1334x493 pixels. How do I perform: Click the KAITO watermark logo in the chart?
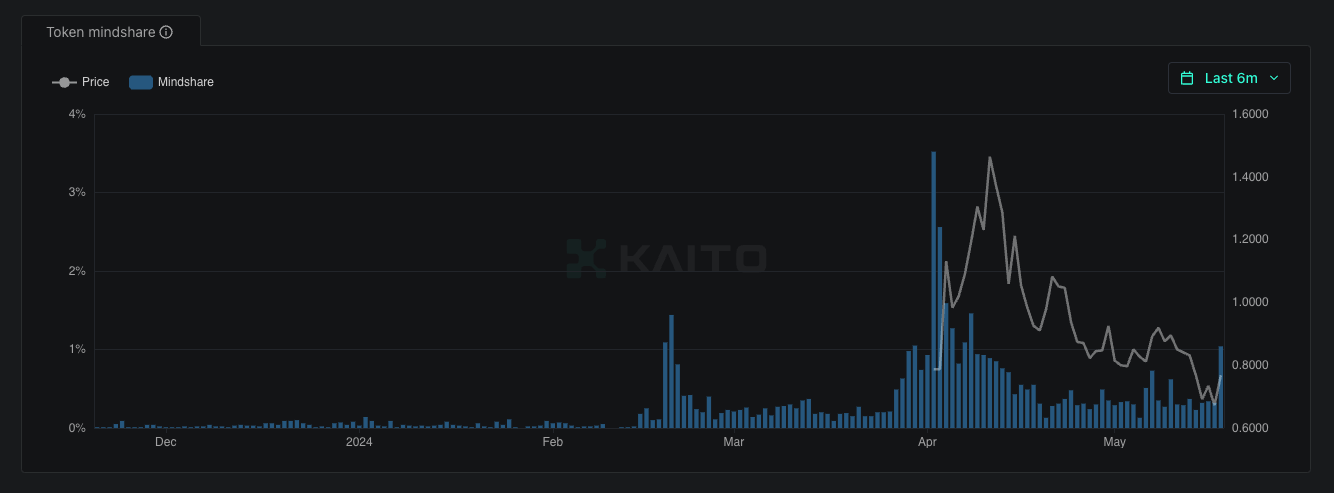666,258
